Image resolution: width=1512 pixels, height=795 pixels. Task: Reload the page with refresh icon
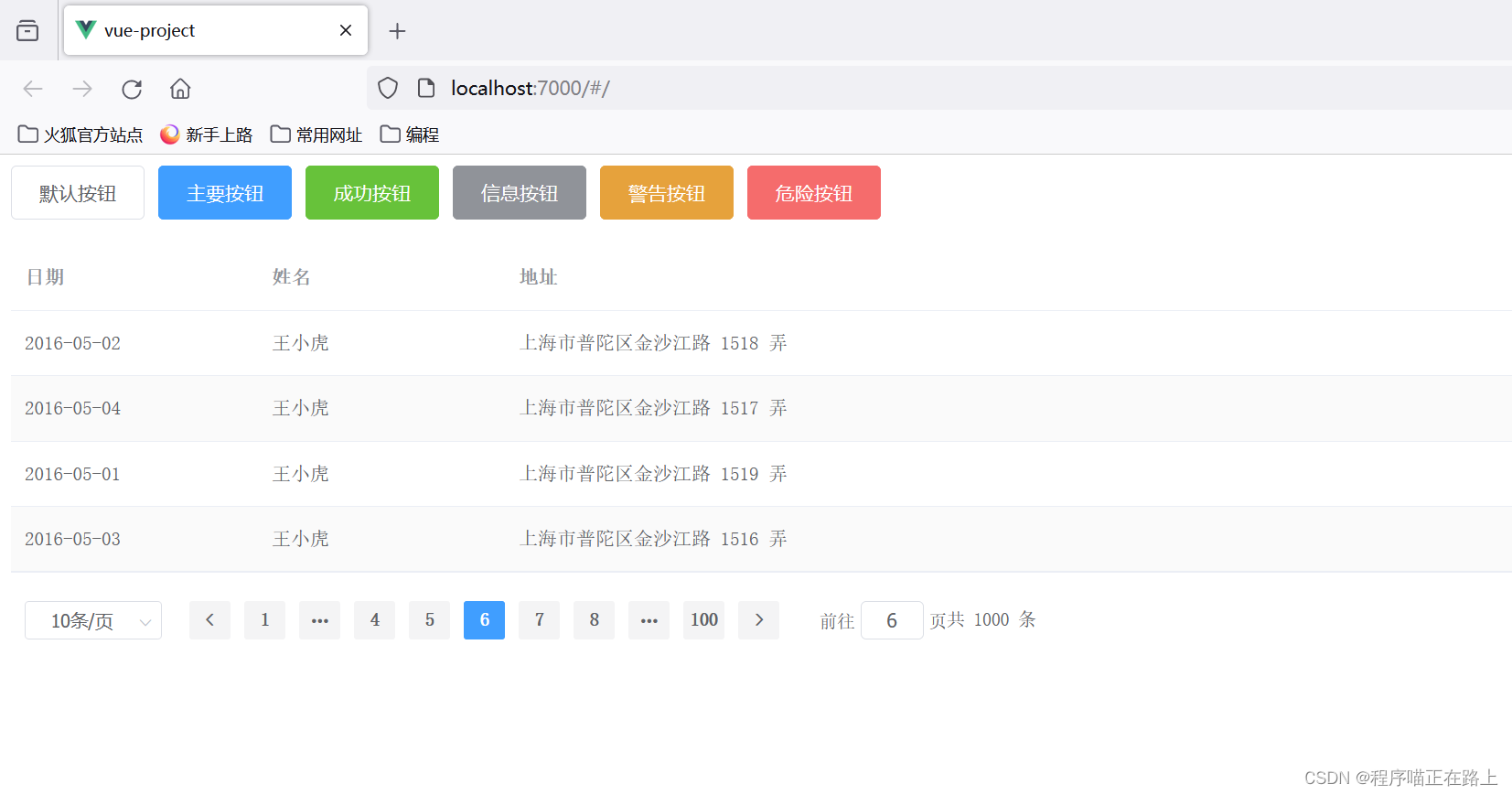[132, 89]
